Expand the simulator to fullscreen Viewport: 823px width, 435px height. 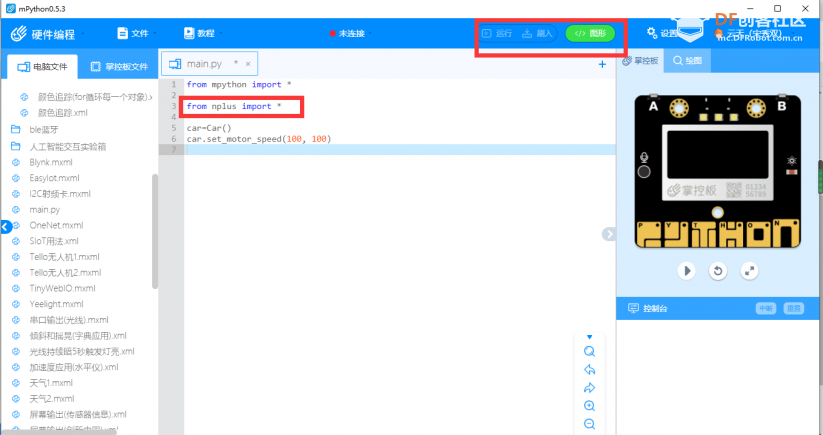[x=750, y=271]
